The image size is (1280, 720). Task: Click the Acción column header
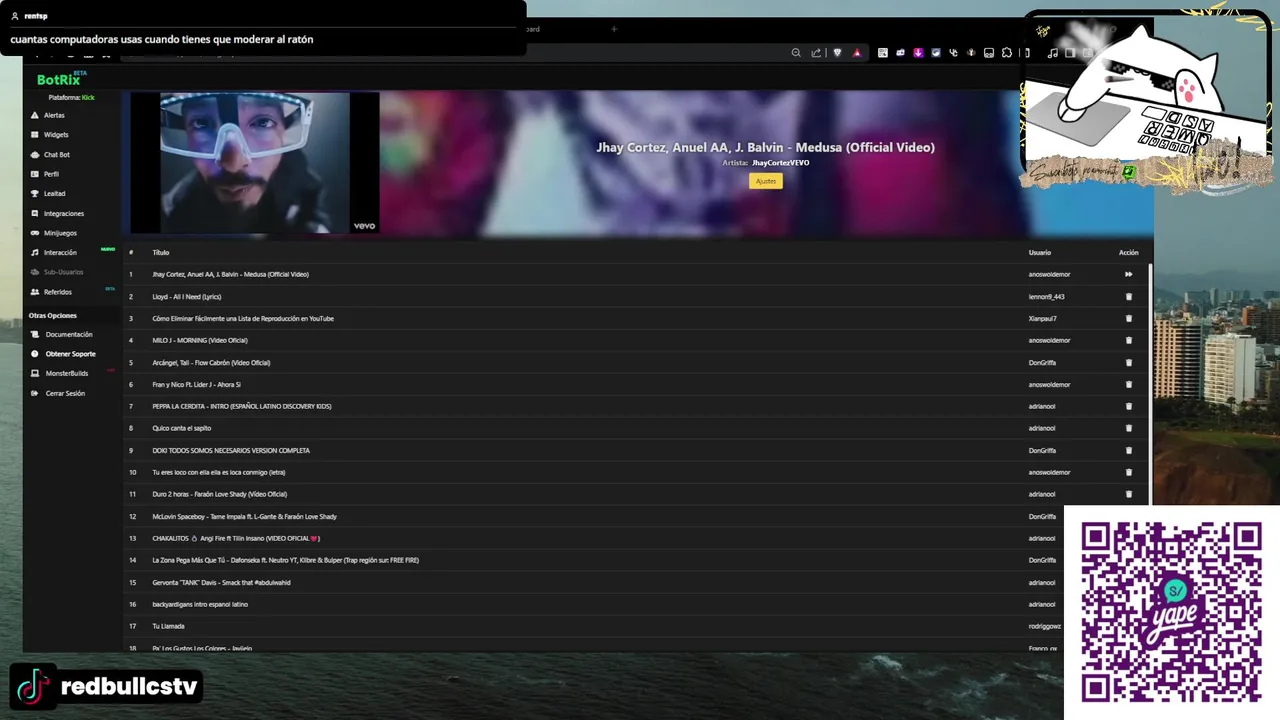point(1129,253)
